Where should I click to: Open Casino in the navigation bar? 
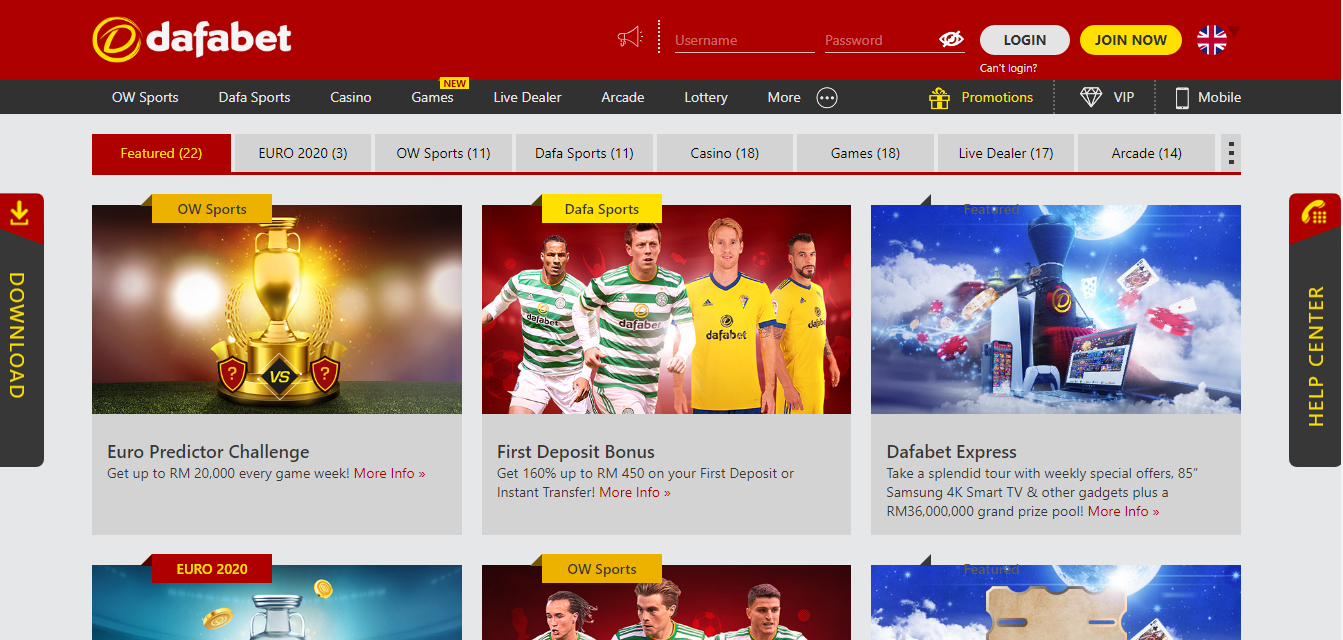coord(350,97)
